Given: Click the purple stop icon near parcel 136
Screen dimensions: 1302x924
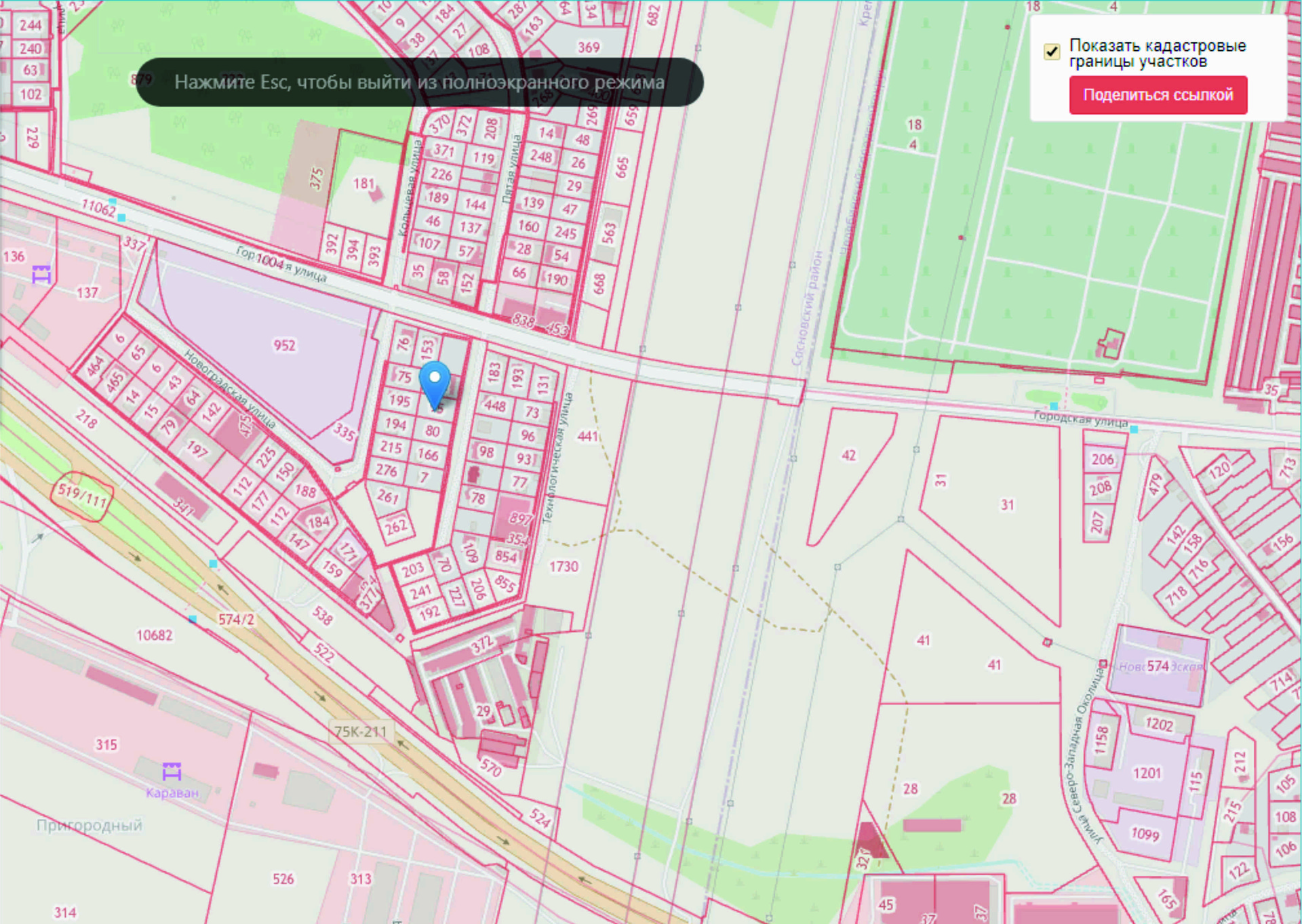Looking at the screenshot, I should [41, 275].
